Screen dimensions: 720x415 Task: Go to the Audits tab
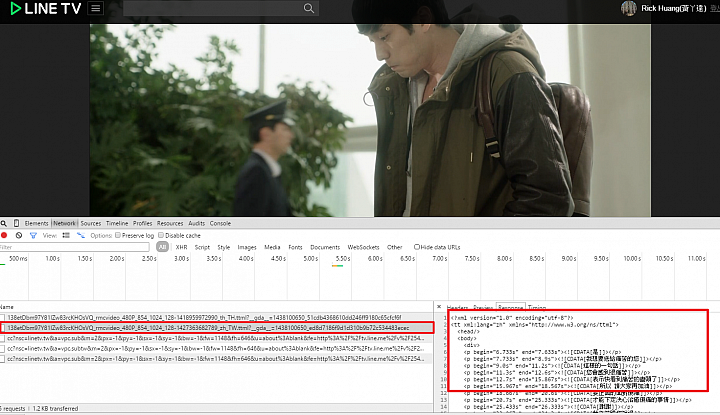[x=197, y=224]
